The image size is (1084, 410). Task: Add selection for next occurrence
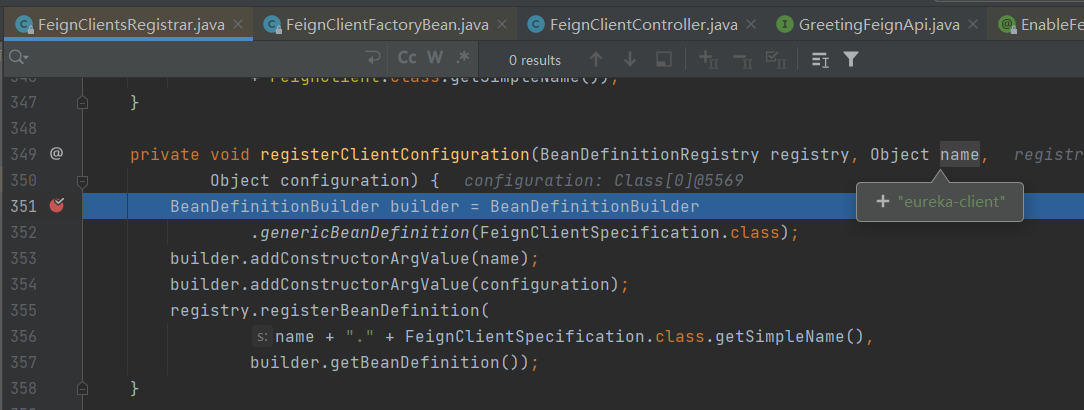(x=709, y=59)
